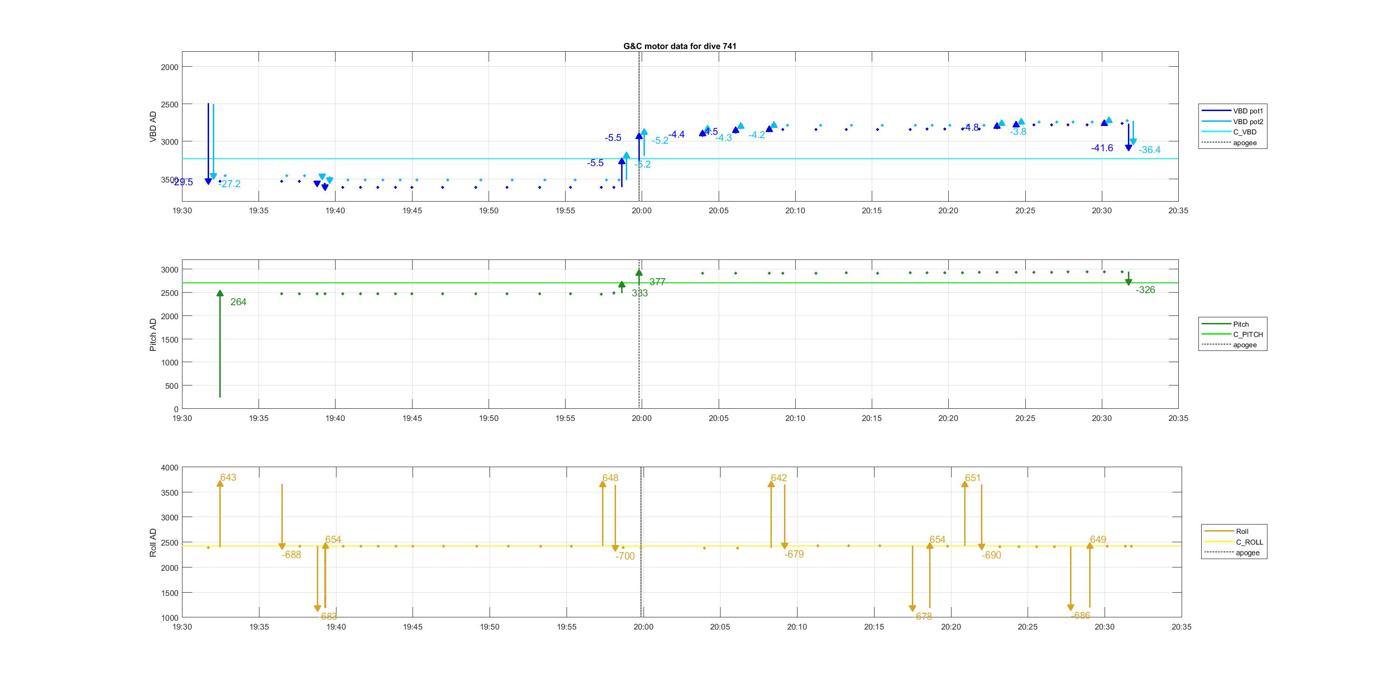This screenshot has width=1400, height=693.
Task: Click 20:30 time tick under Roll plot
Action: (x=1104, y=627)
